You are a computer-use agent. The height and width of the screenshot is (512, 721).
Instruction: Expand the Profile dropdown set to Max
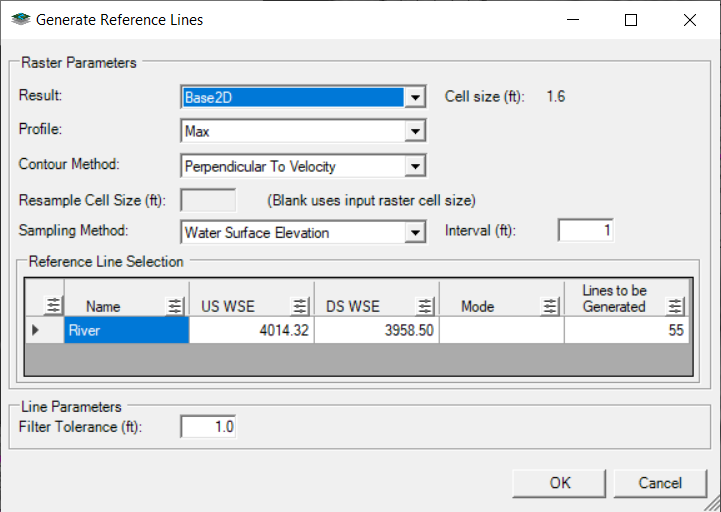pyautogui.click(x=416, y=131)
